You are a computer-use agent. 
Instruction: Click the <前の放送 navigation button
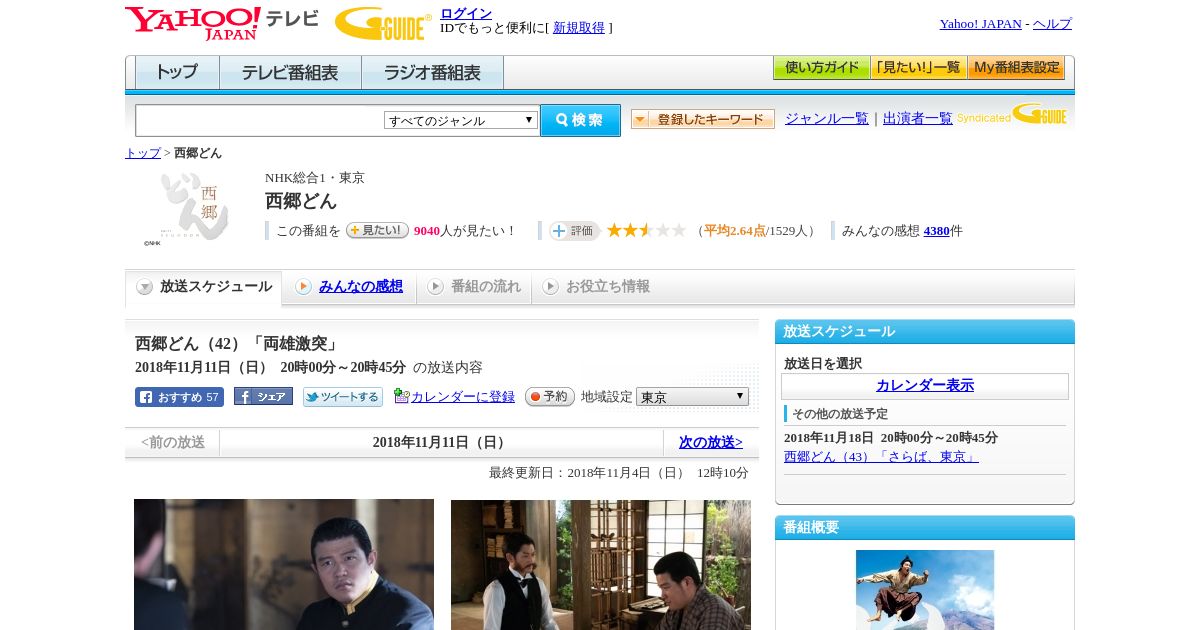[173, 442]
